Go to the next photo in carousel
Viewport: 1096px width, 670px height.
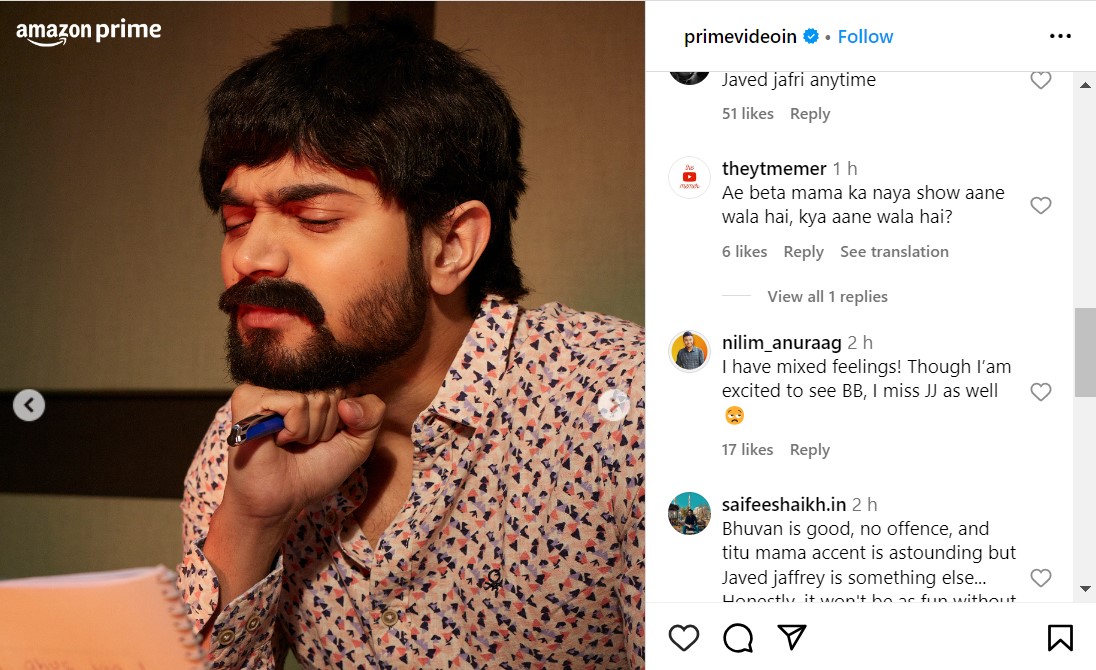[x=614, y=405]
